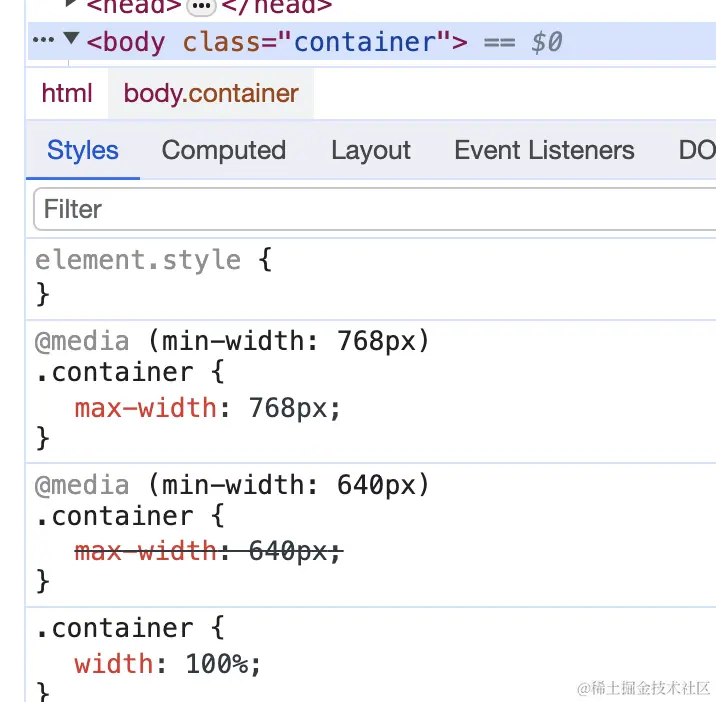Switch to the Styles tab

(x=83, y=151)
